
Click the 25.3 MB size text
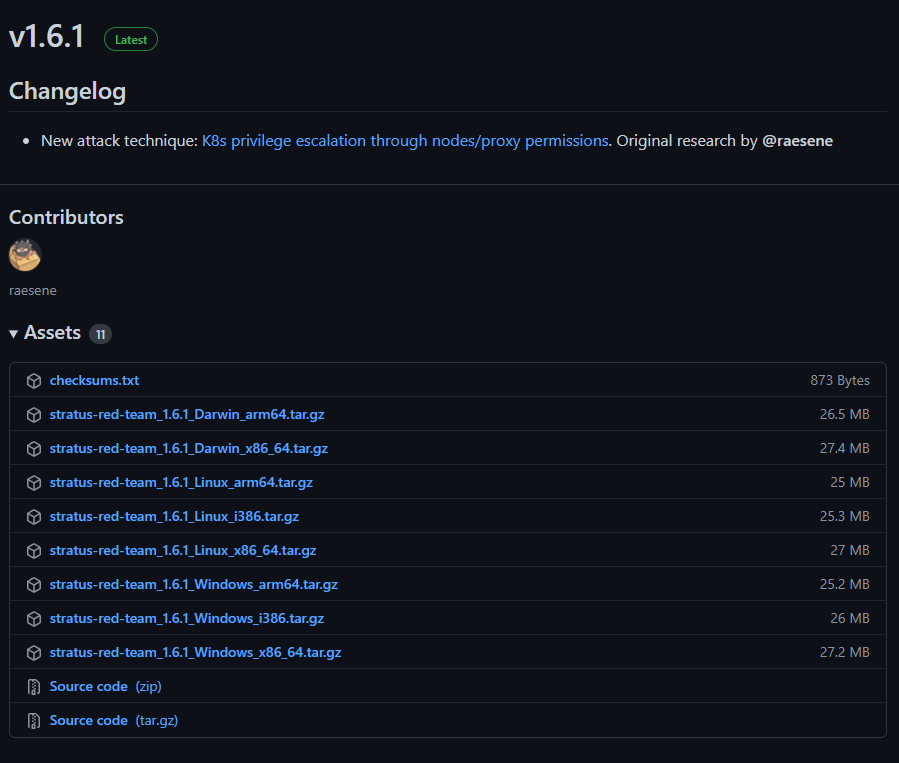tap(845, 517)
